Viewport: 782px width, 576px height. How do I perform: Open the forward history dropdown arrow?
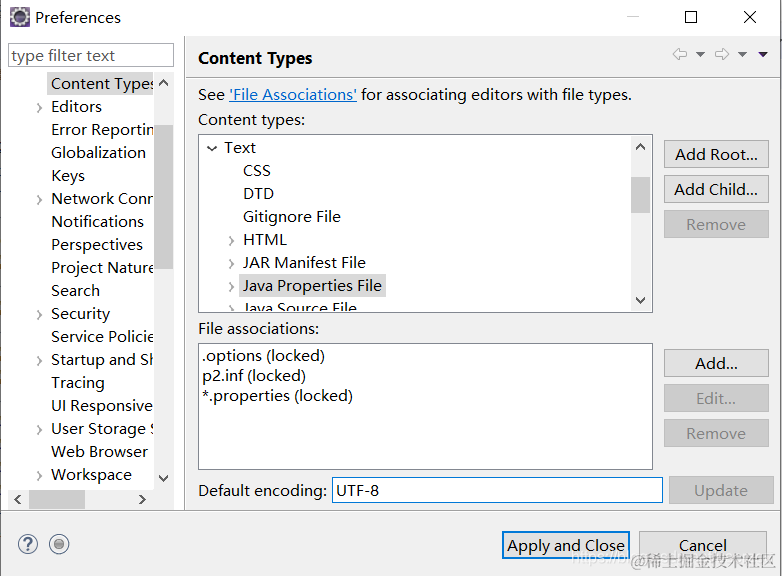[742, 55]
